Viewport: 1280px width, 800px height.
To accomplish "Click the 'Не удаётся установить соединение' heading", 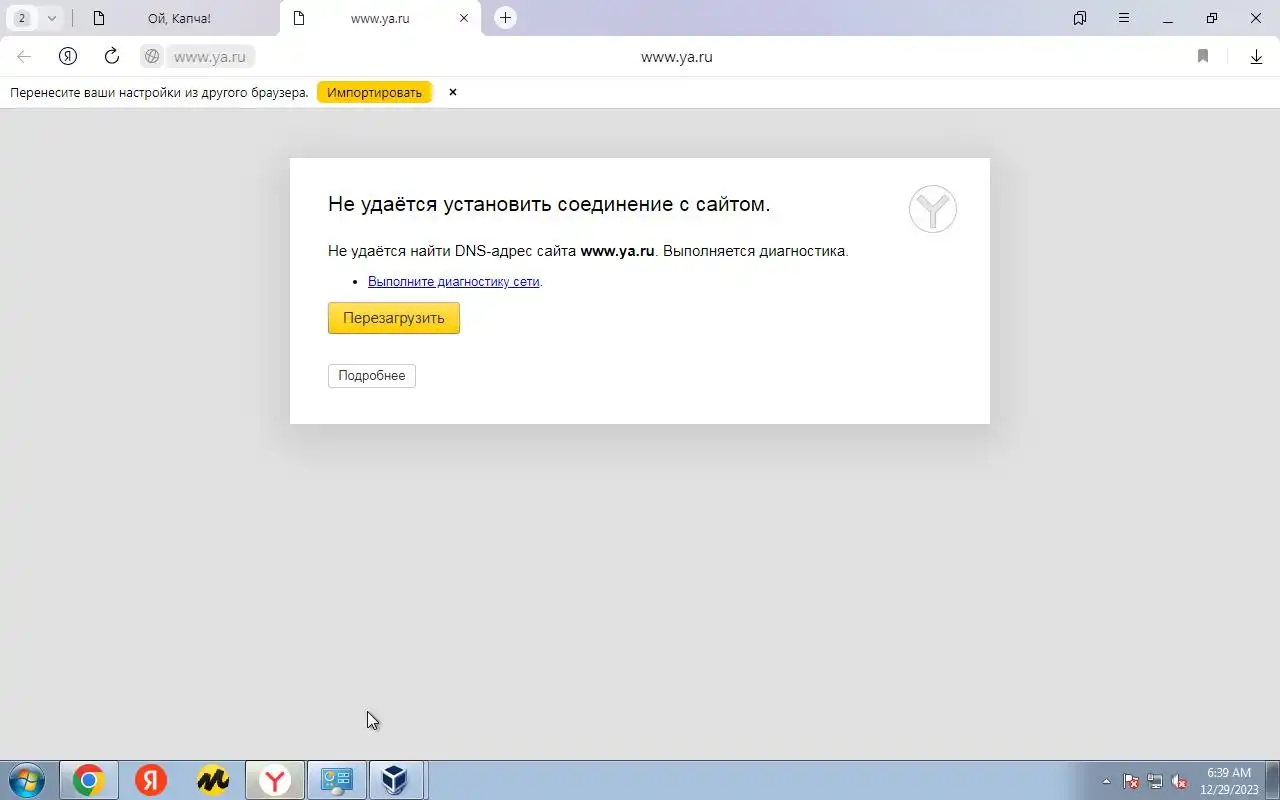I will pyautogui.click(x=549, y=204).
